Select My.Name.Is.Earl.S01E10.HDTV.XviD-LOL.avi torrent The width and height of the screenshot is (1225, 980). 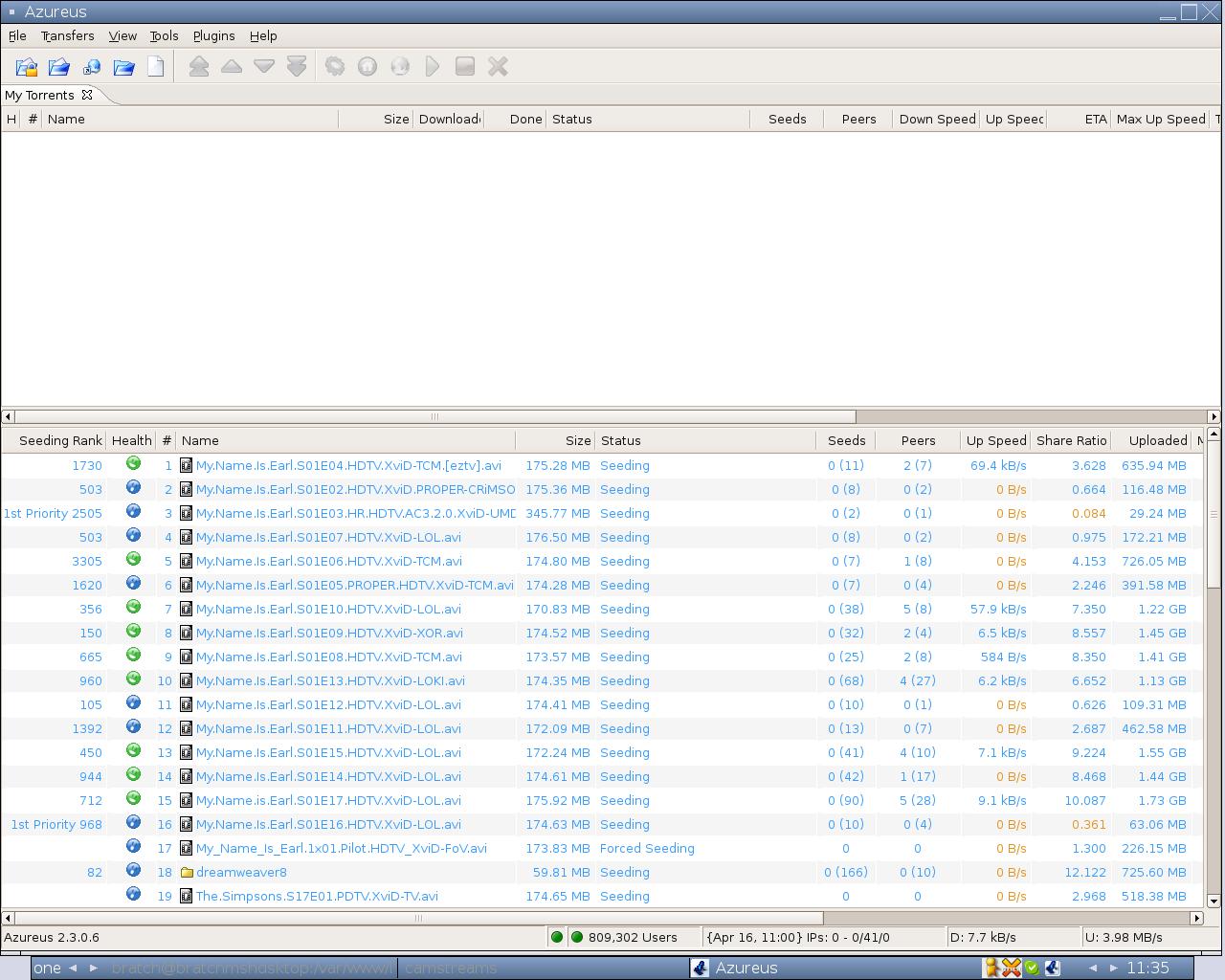[328, 609]
